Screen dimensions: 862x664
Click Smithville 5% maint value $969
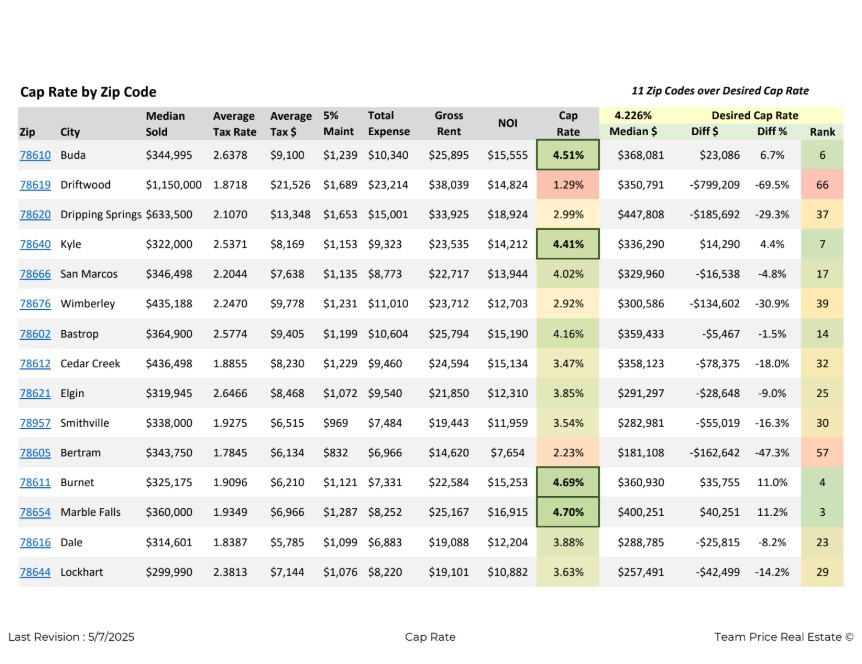click(x=335, y=423)
